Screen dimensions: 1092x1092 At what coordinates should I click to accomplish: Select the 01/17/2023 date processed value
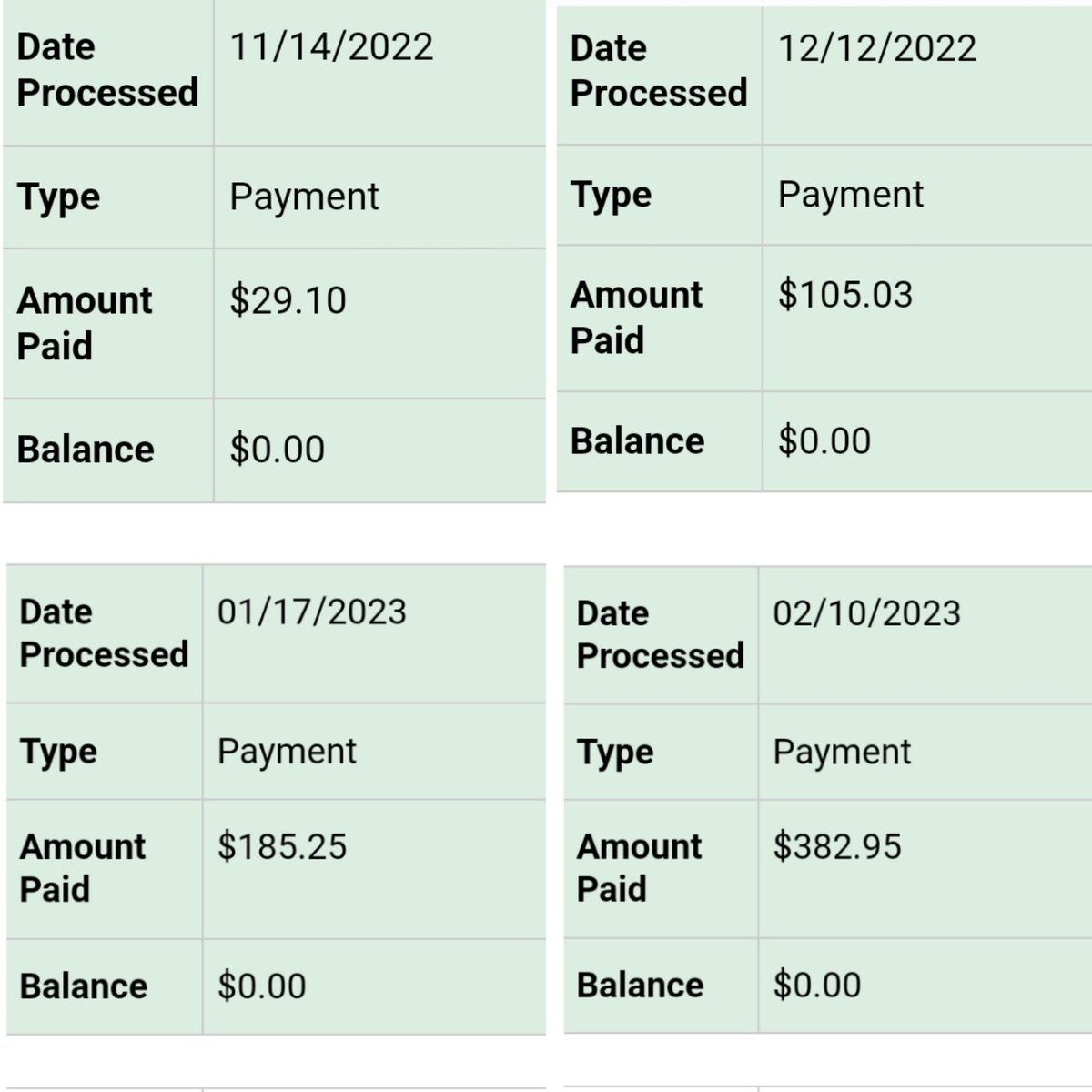(311, 612)
